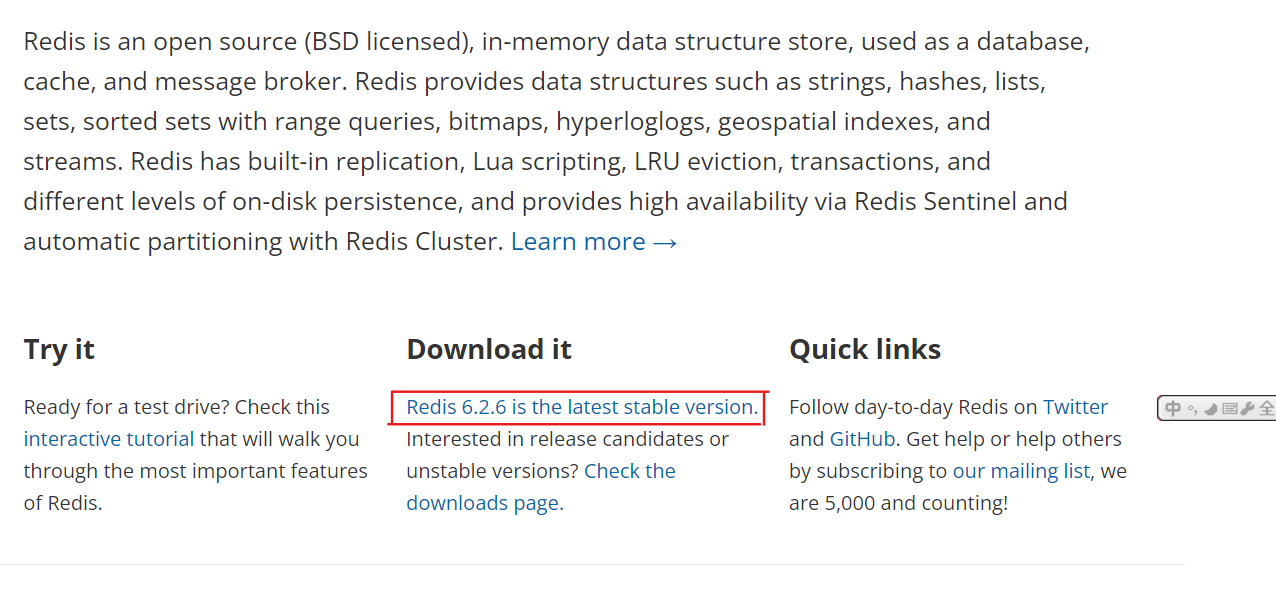Go to Check the downloads page link
The image size is (1276, 603).
[x=541, y=487]
